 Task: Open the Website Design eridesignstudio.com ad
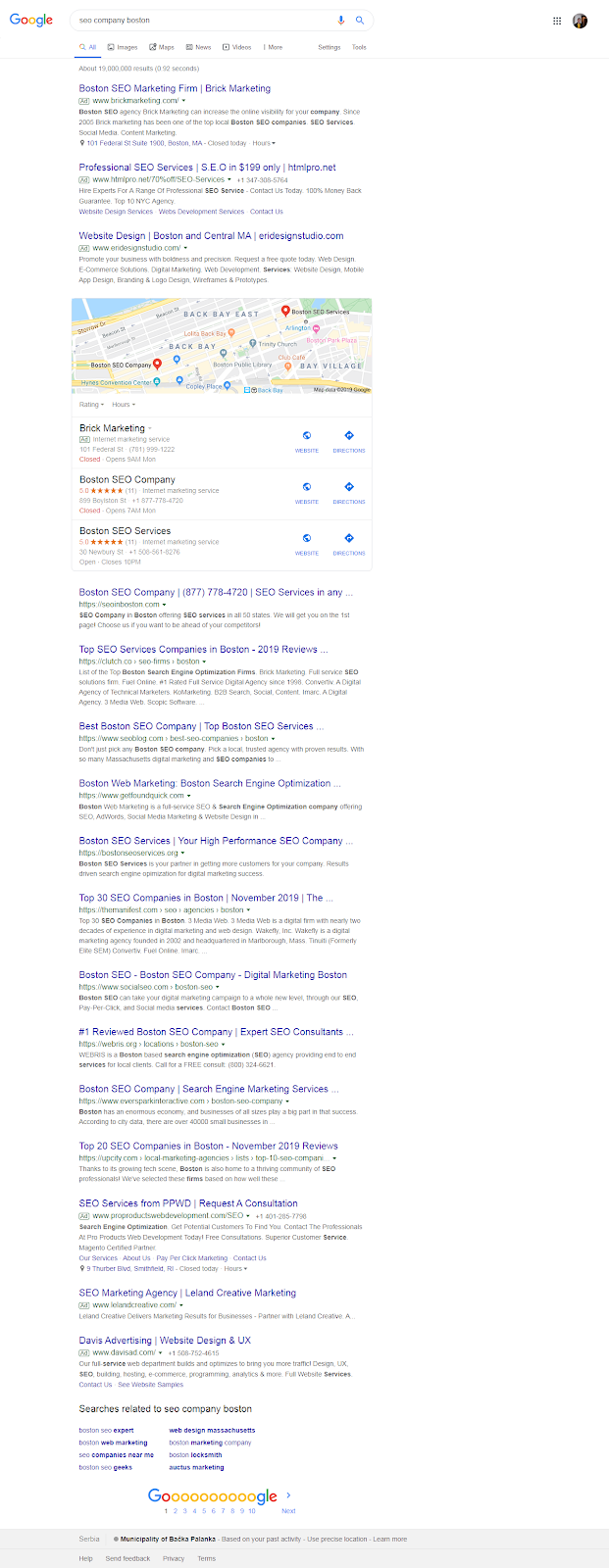point(211,236)
